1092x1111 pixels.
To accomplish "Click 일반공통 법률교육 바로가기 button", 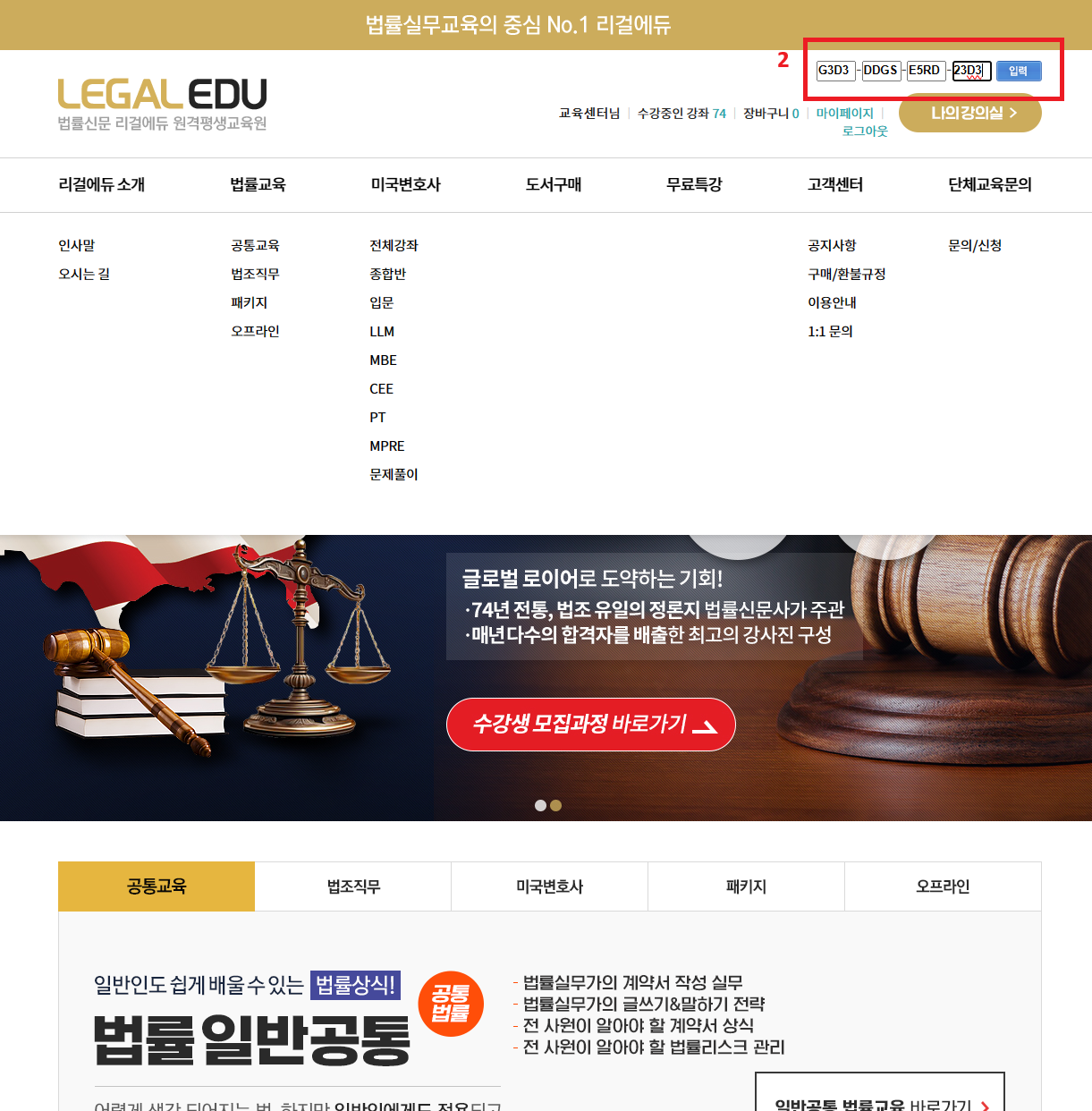I will coord(880,1102).
